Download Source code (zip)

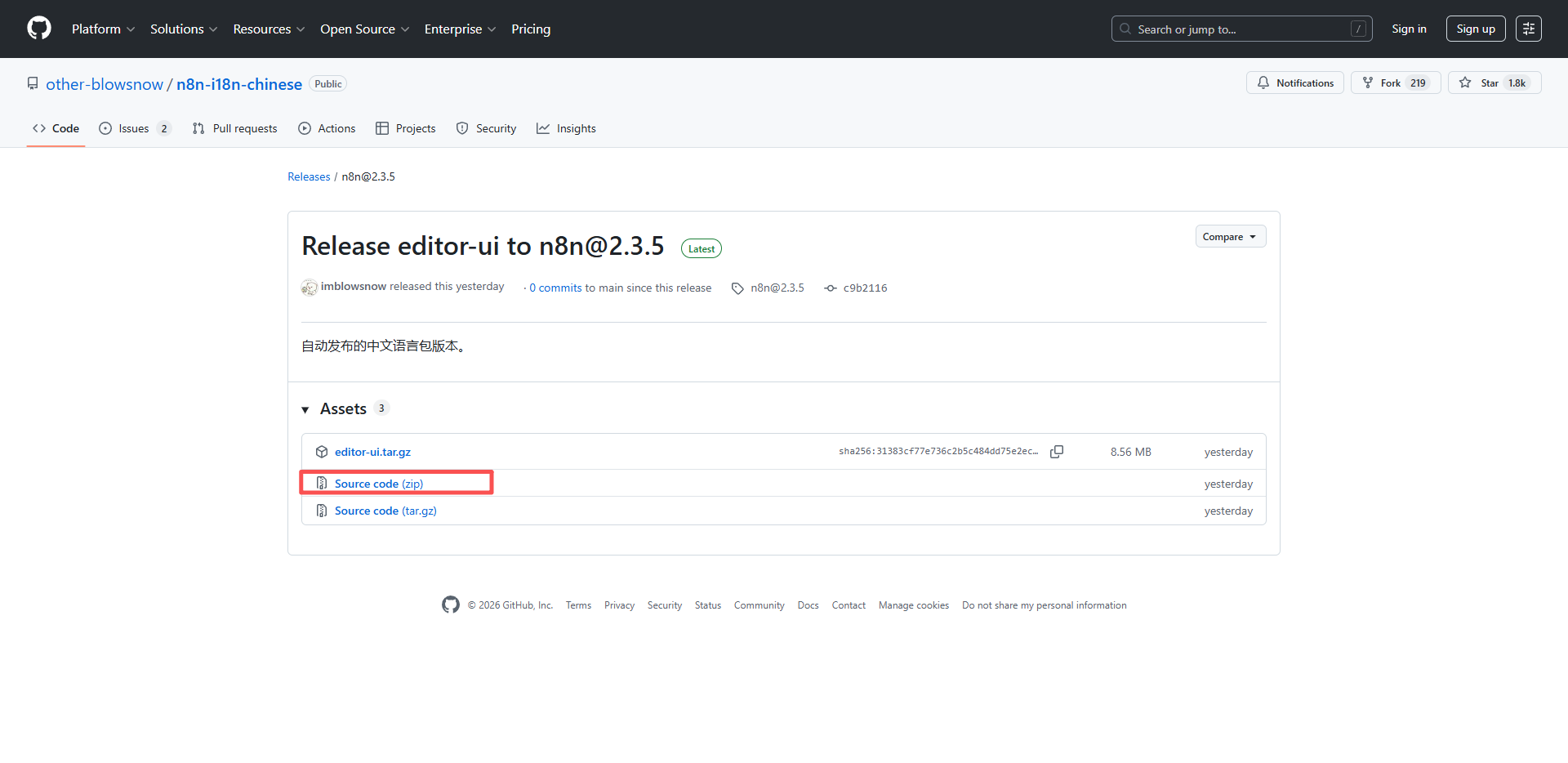pos(379,484)
